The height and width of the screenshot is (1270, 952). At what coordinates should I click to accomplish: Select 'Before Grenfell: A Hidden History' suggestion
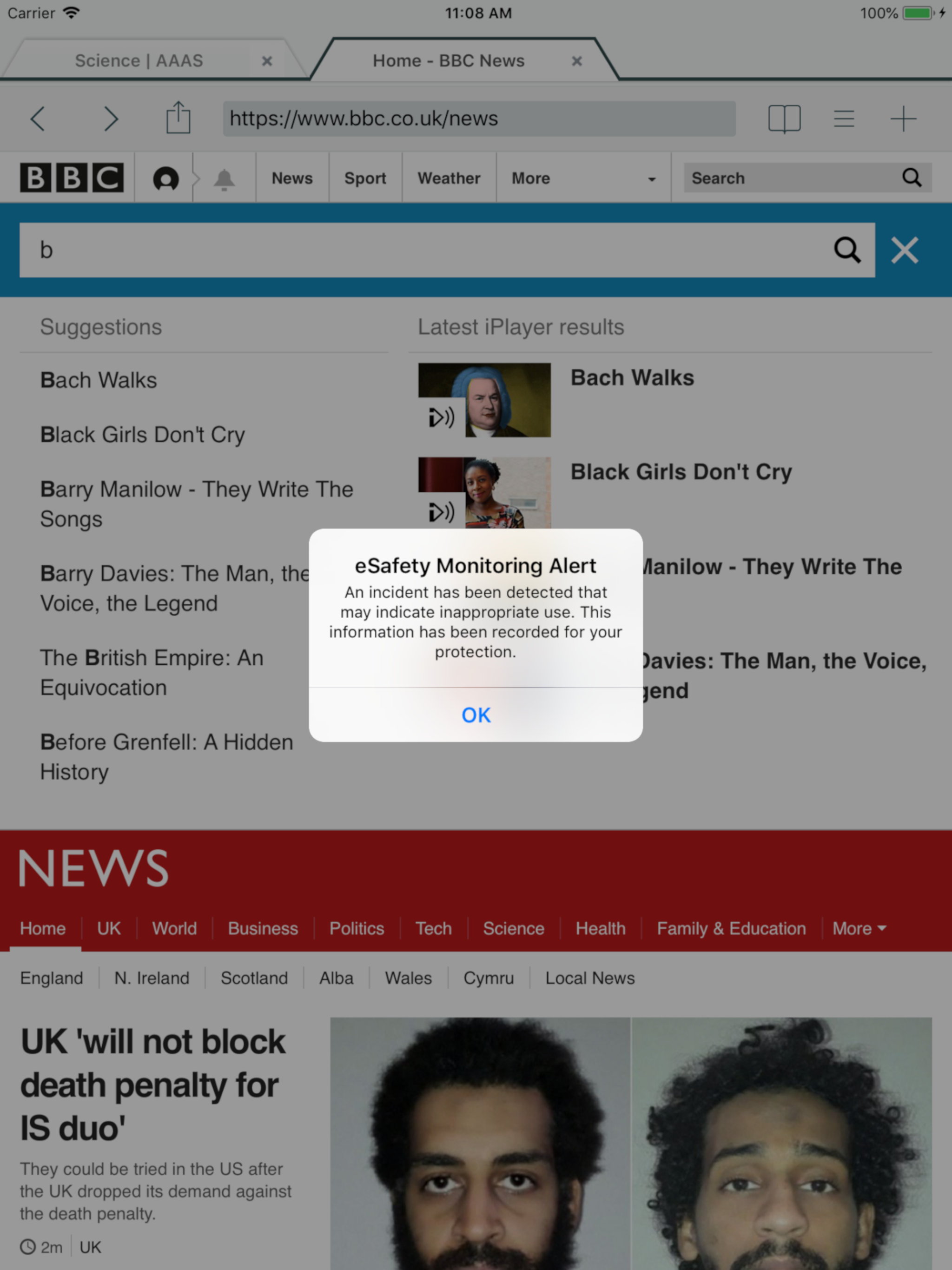coord(166,757)
